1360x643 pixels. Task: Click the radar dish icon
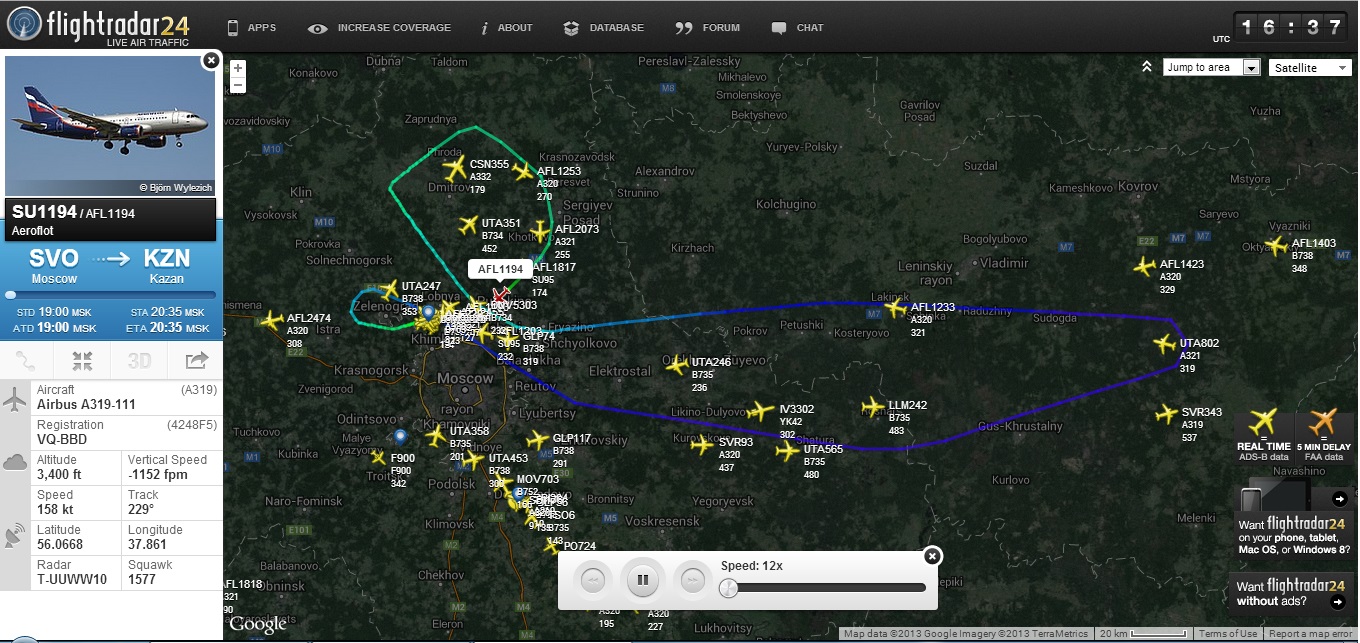(15, 537)
